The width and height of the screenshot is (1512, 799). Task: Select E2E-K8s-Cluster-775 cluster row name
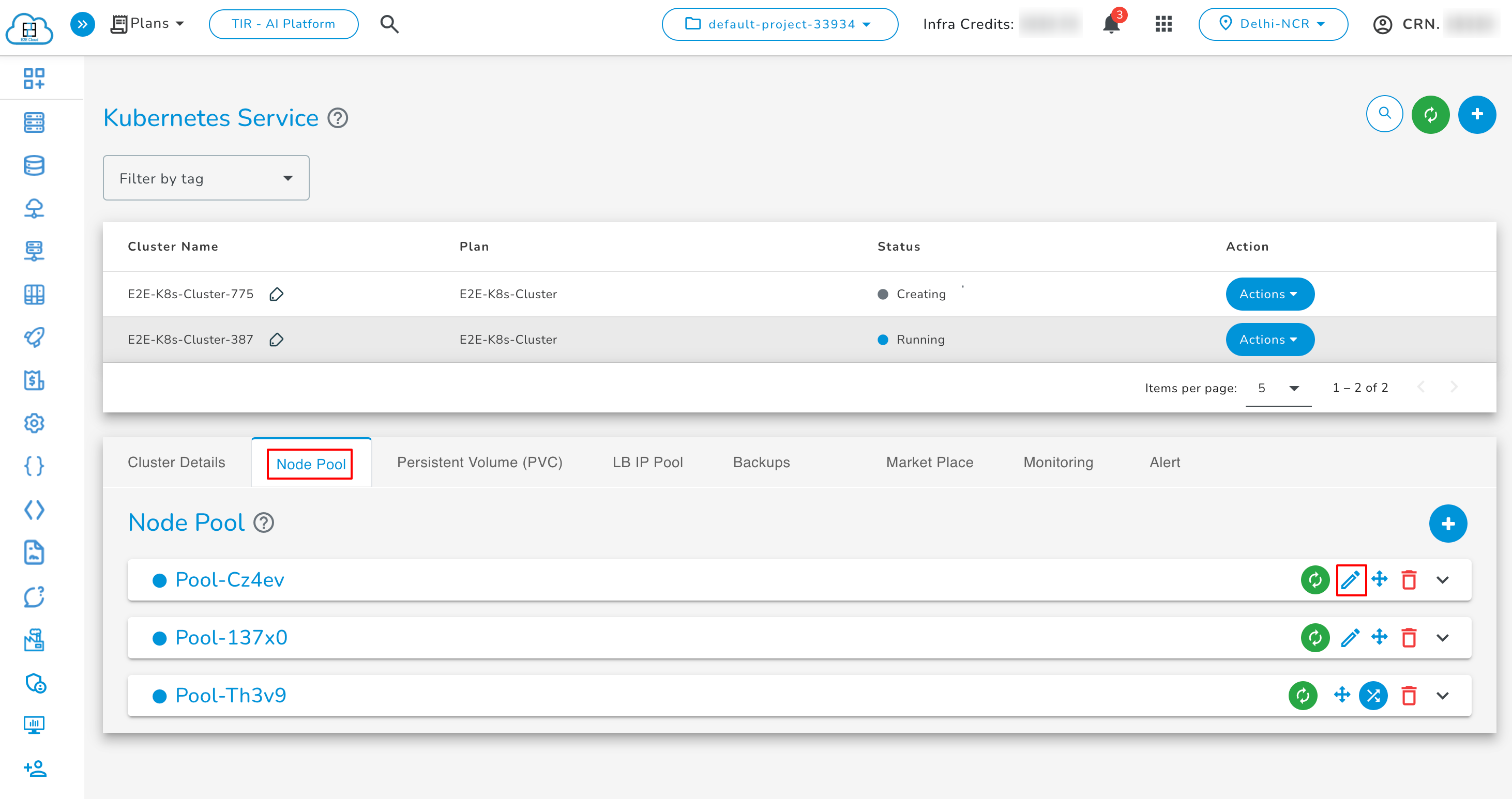[191, 294]
